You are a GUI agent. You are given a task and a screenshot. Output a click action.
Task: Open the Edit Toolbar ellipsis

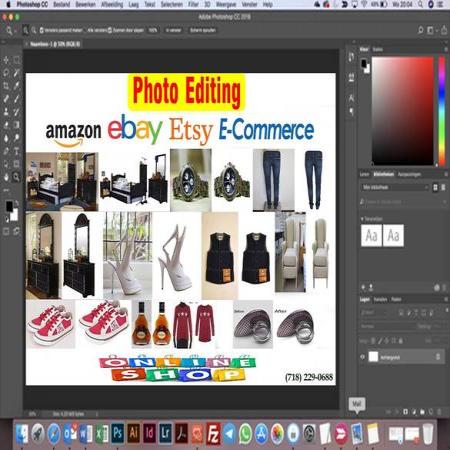(x=6, y=190)
